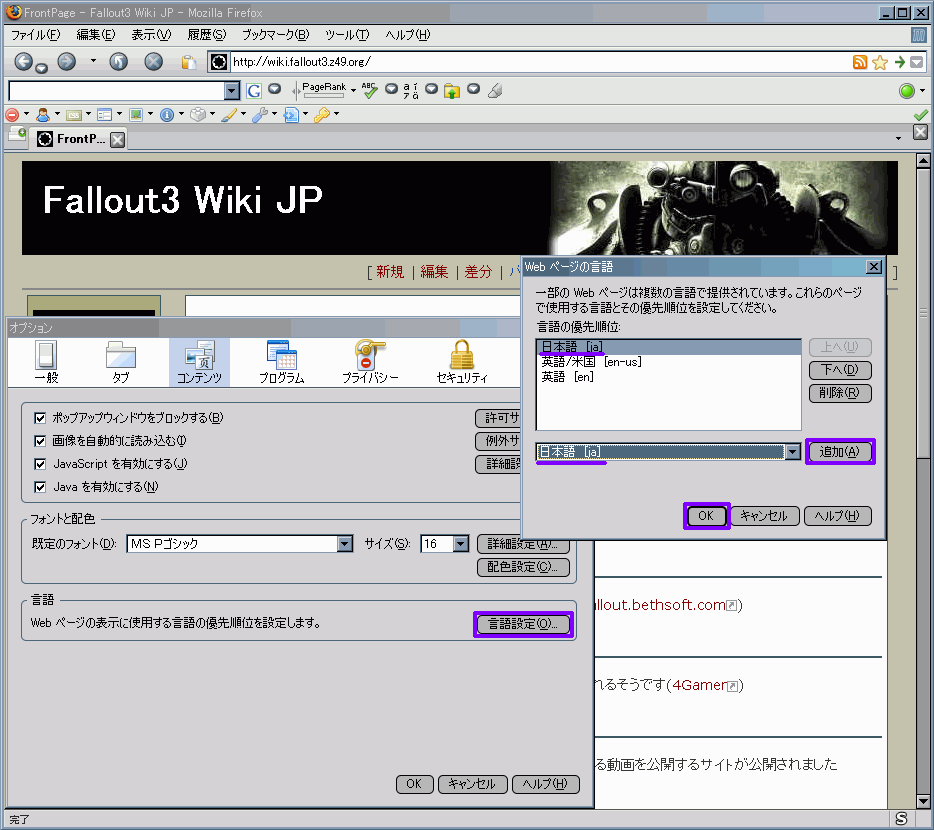Click the Stop loading toolbar icon
The height and width of the screenshot is (830, 934).
click(x=153, y=62)
